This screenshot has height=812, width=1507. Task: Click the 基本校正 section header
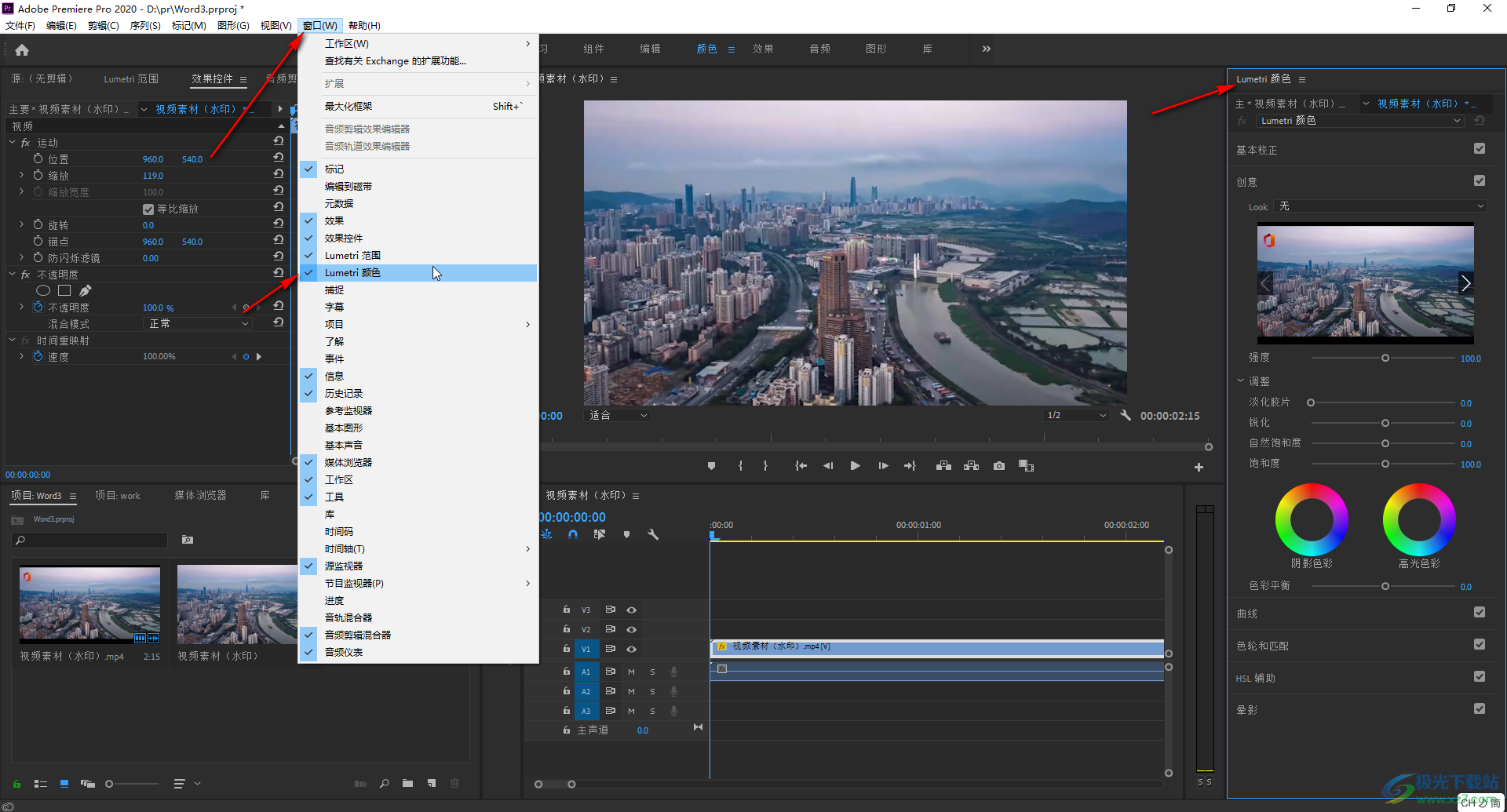(x=1257, y=150)
